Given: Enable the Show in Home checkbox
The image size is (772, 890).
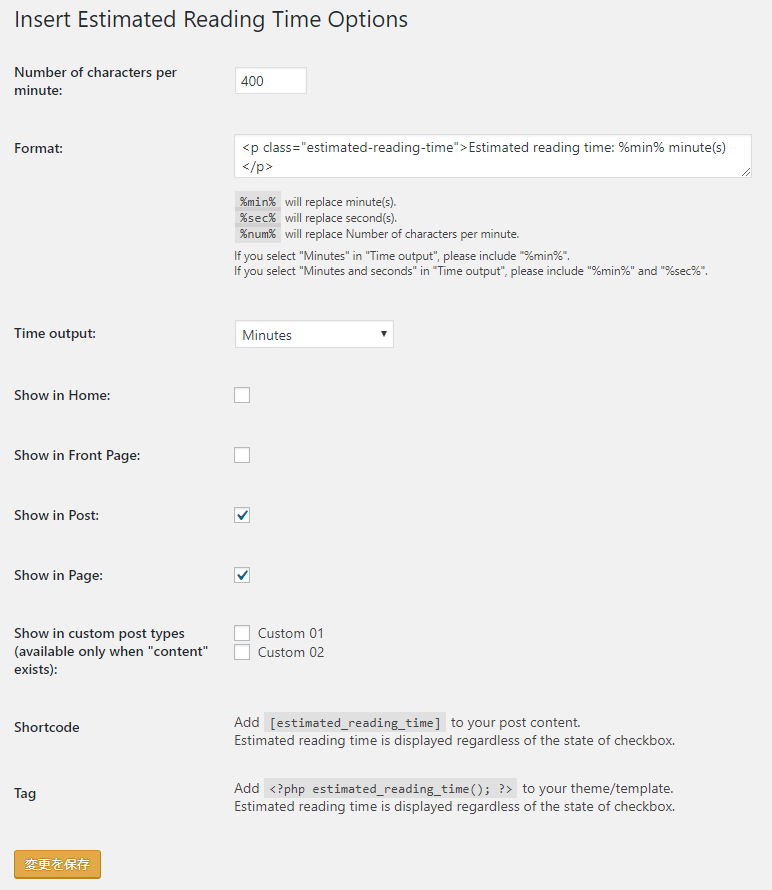Looking at the screenshot, I should click(242, 395).
